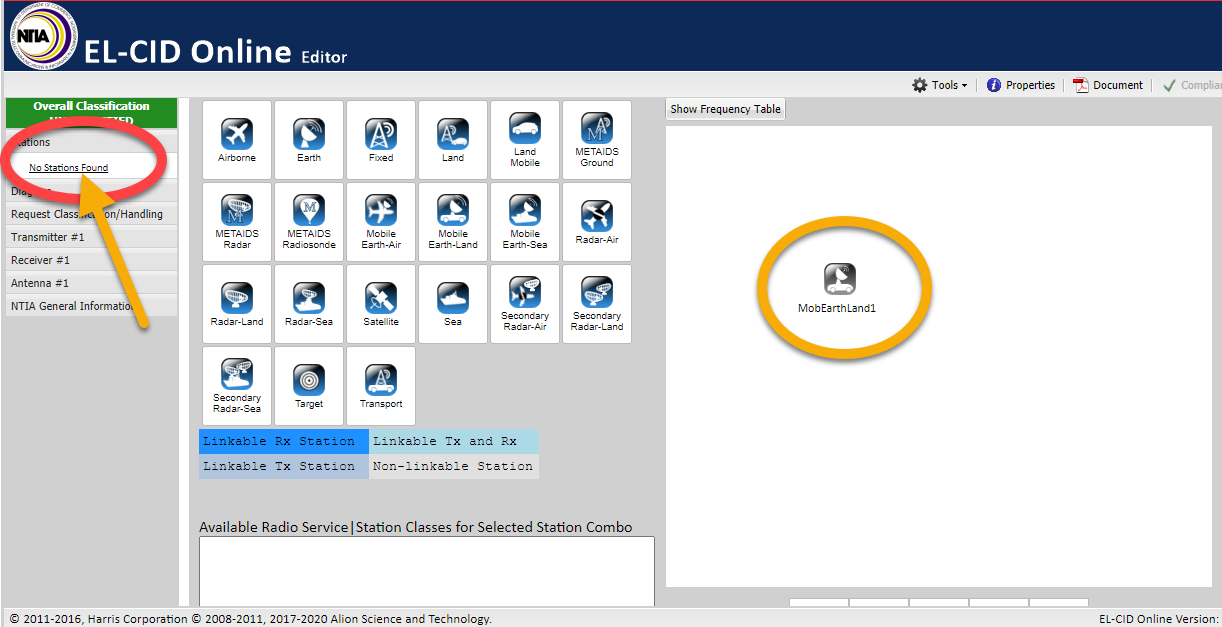1222x627 pixels.
Task: Select the Radar-Air station icon
Action: pos(597,222)
